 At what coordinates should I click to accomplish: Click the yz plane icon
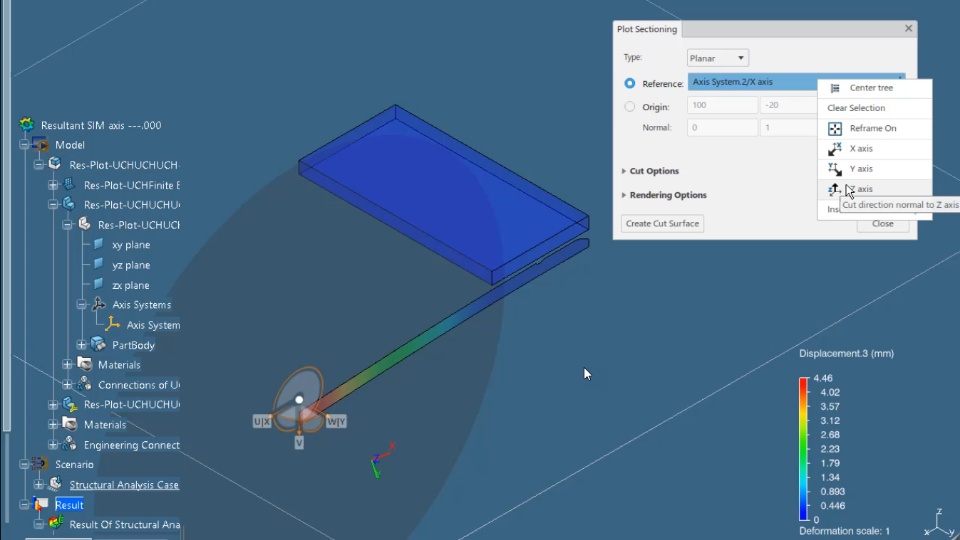tap(98, 264)
